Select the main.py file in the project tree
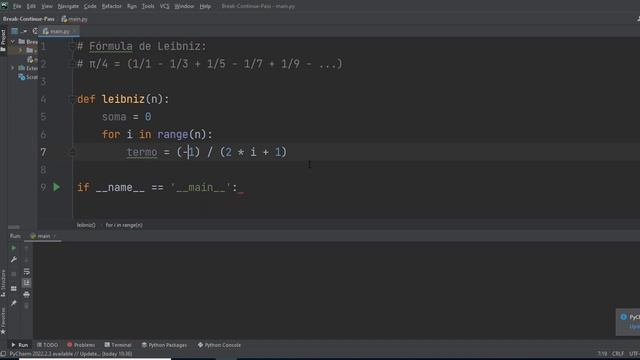640x360 pixels. 32,59
